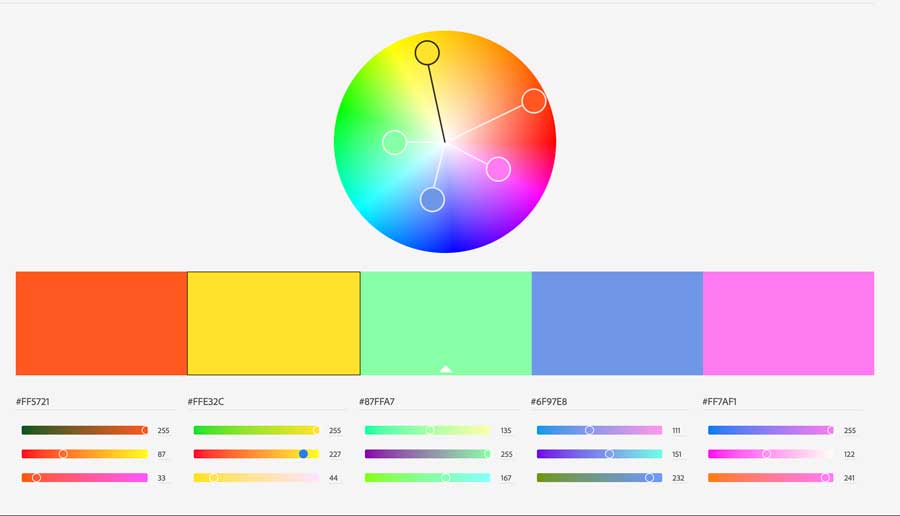Edit the #FFE32C hex value field
This screenshot has height=516, width=900.
206,402
